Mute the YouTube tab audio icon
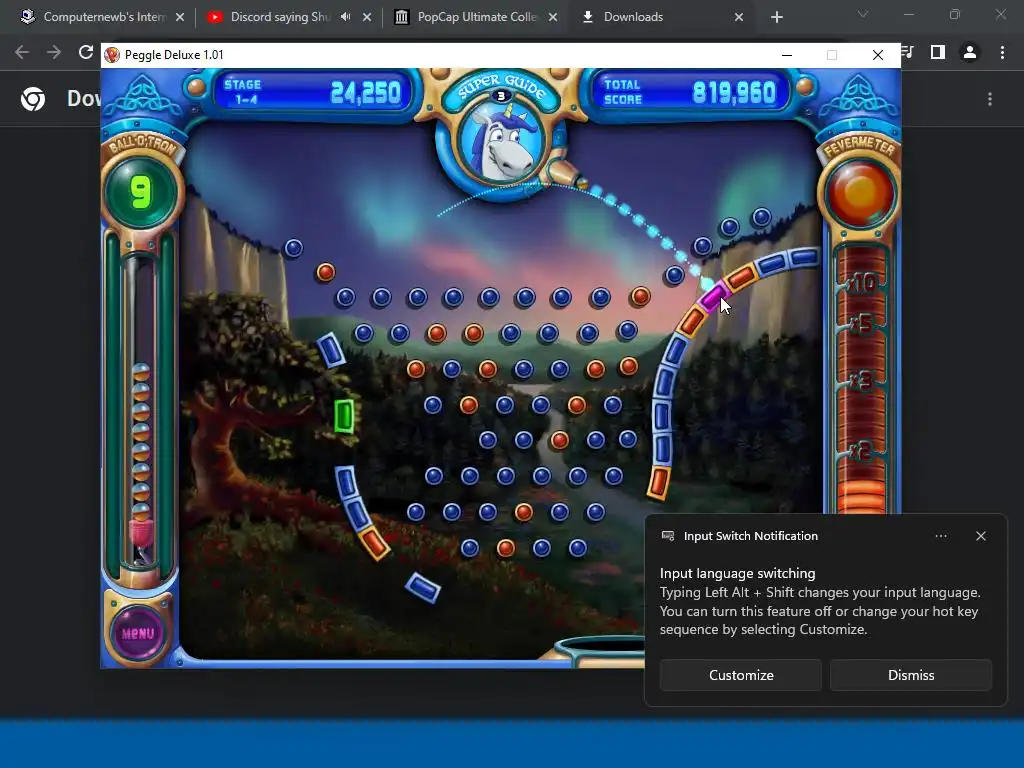Image resolution: width=1024 pixels, height=768 pixels. coord(345,17)
